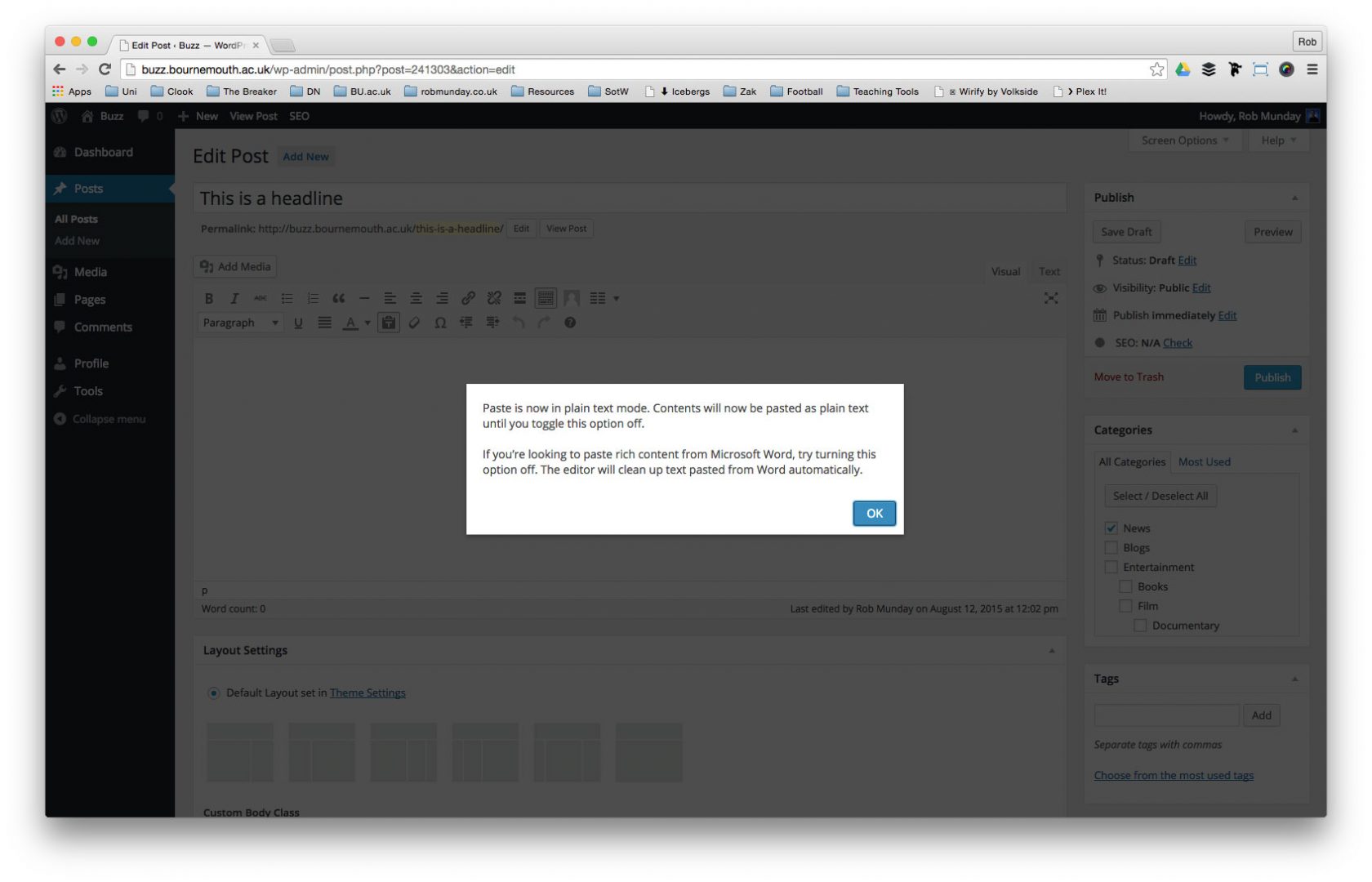Toggle italic formatting in the editor toolbar
This screenshot has height=882, width=1372.
[x=234, y=298]
